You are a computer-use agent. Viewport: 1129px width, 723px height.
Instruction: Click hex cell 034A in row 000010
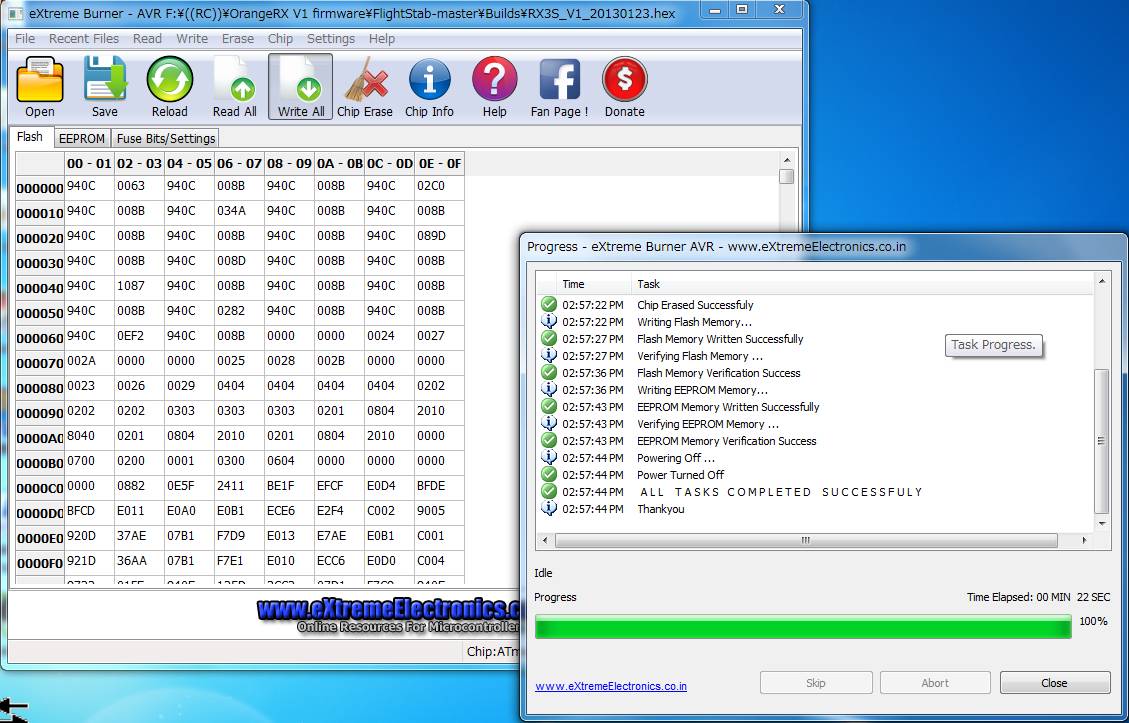[x=239, y=212]
